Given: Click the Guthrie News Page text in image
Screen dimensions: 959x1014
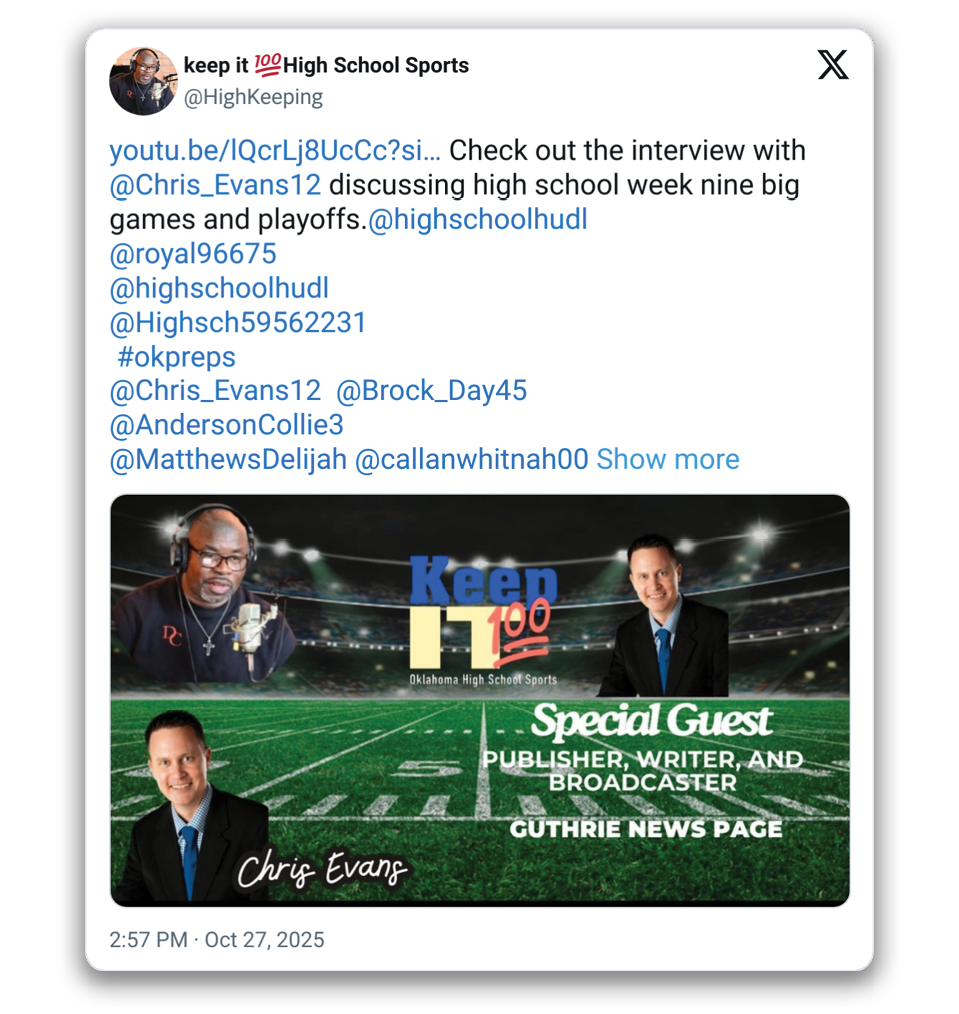Looking at the screenshot, I should point(645,829).
